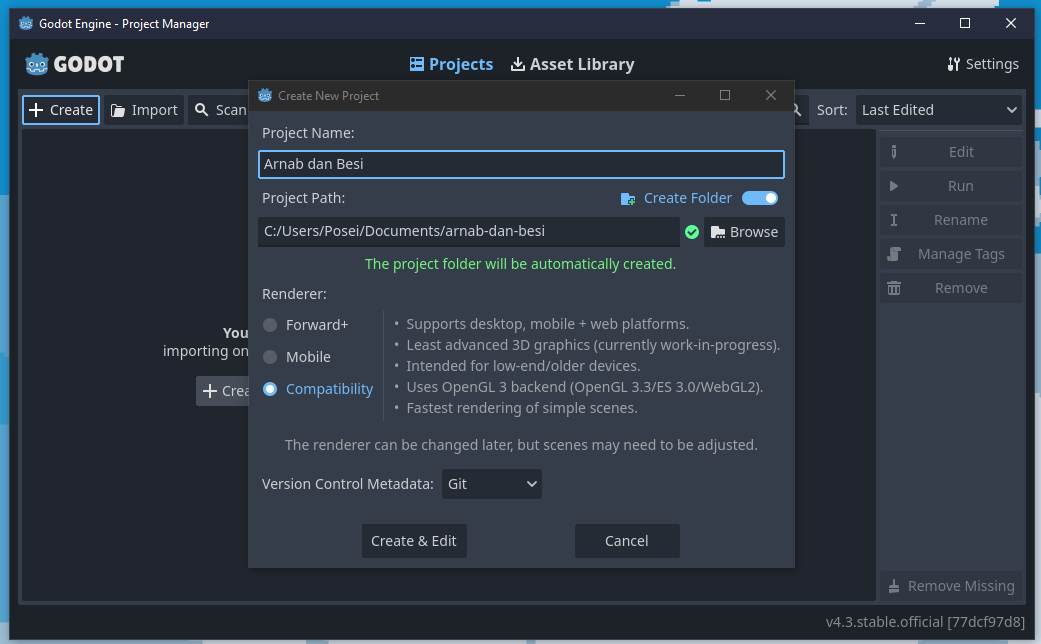Click the Create Folder label link
The width and height of the screenshot is (1041, 644).
(x=688, y=199)
